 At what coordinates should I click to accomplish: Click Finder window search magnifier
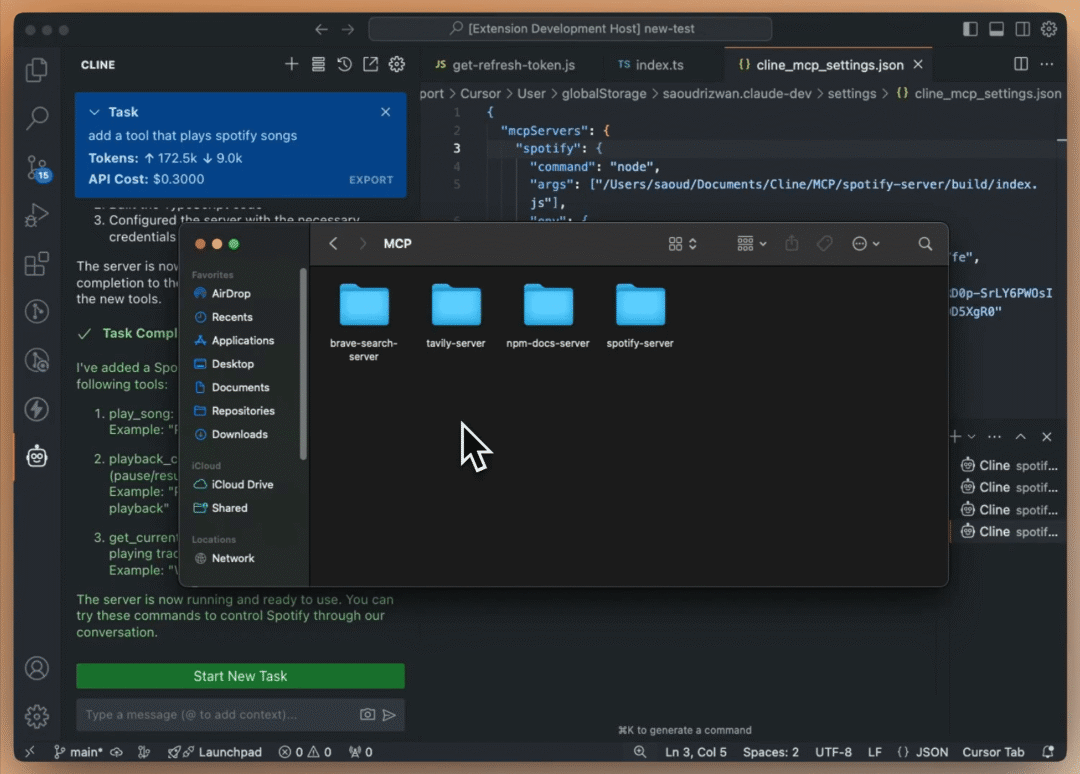pyautogui.click(x=925, y=244)
